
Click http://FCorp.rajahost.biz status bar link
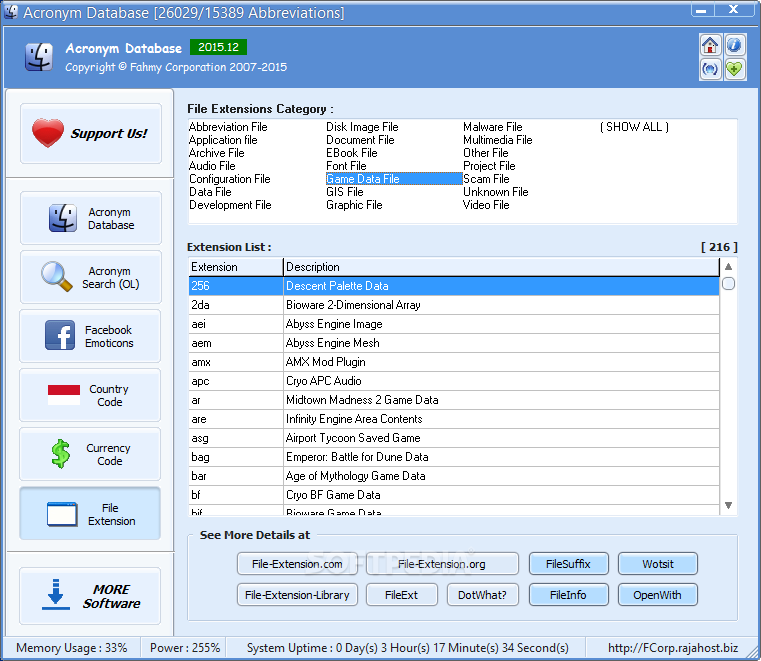click(x=673, y=648)
